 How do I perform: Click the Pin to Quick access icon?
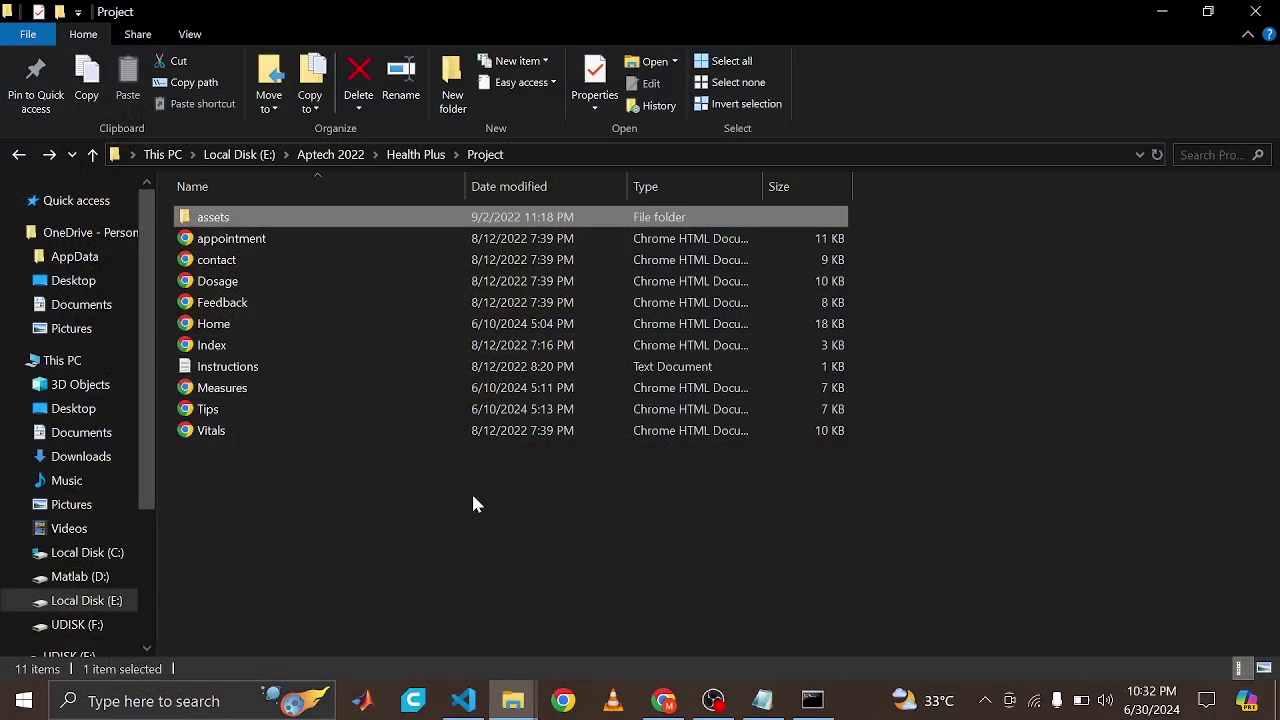36,84
